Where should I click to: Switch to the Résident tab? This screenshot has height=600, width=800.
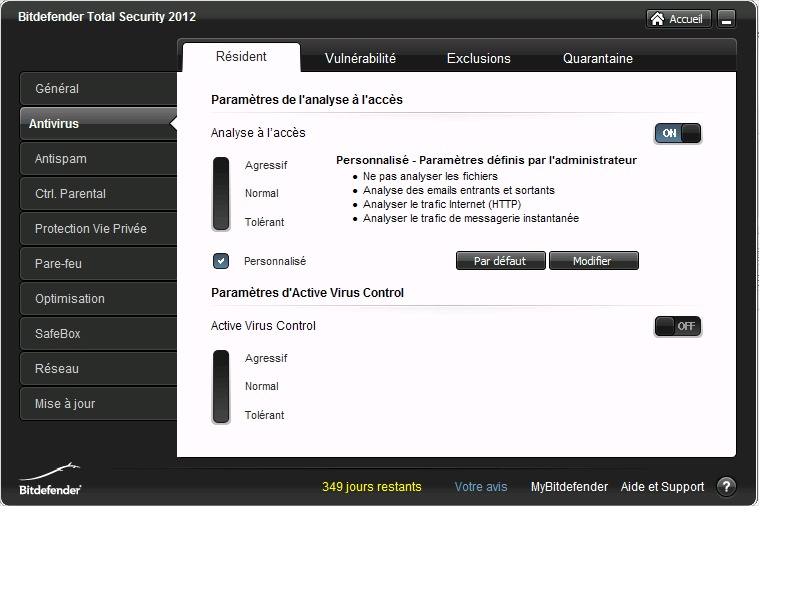coord(241,57)
